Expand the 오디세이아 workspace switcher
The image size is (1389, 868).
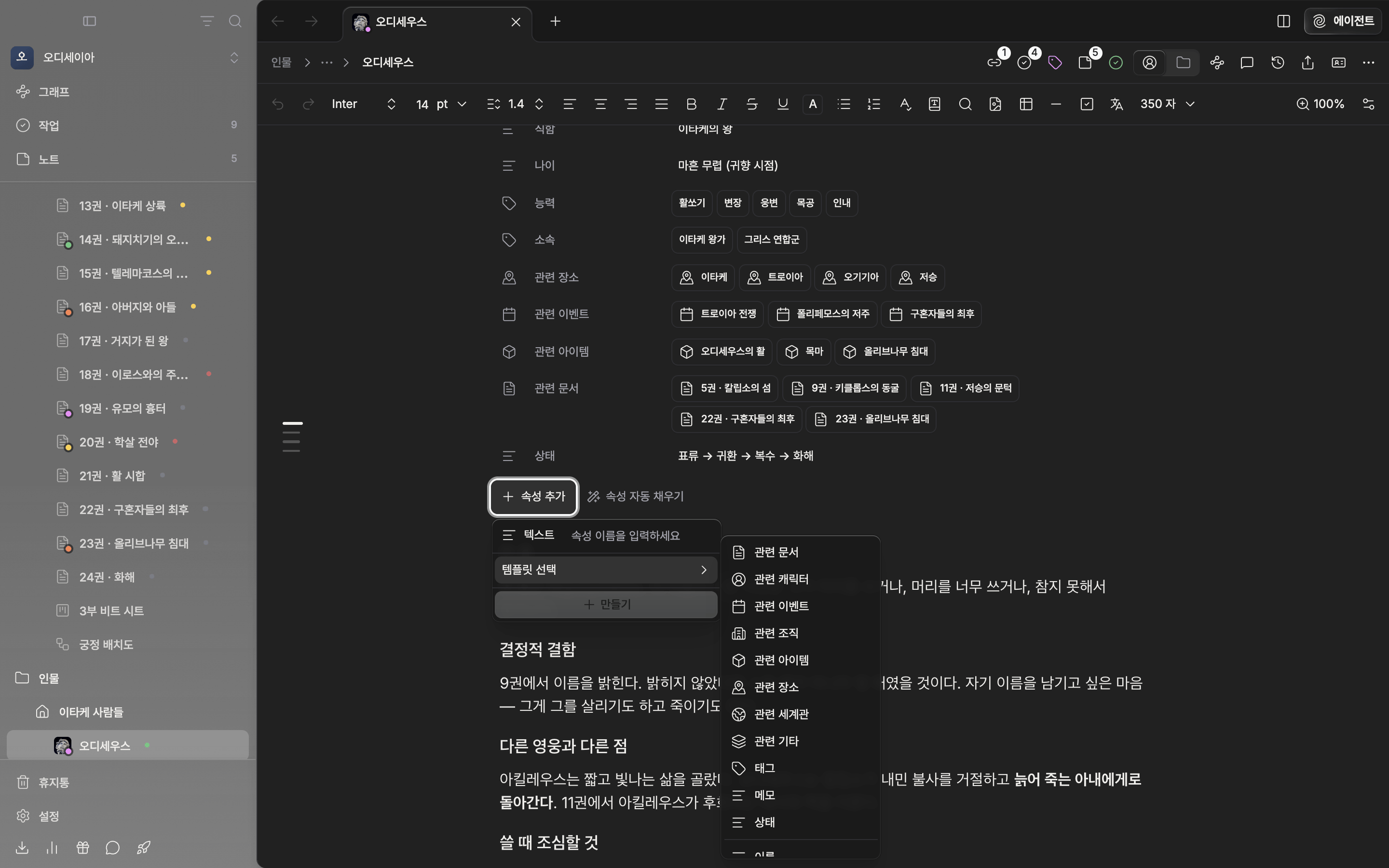tap(127, 57)
